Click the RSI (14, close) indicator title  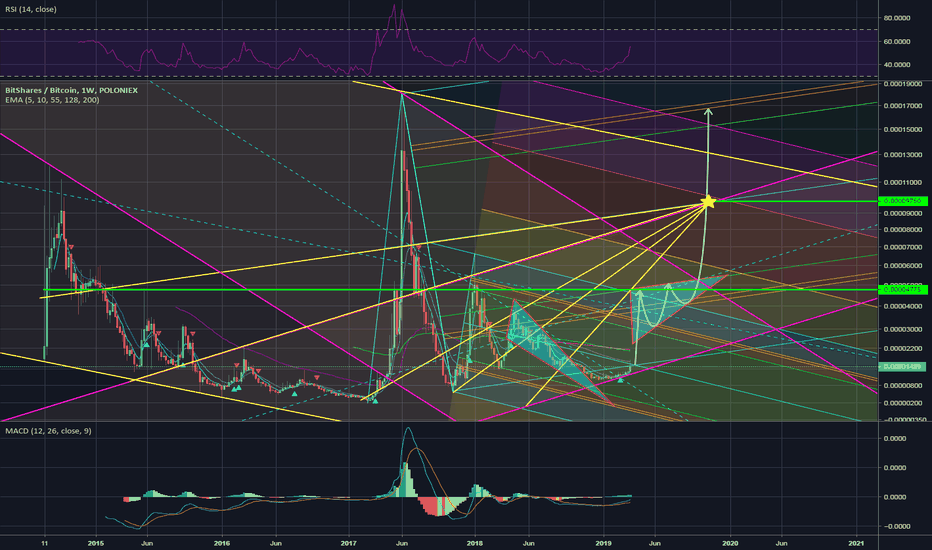tap(31, 10)
